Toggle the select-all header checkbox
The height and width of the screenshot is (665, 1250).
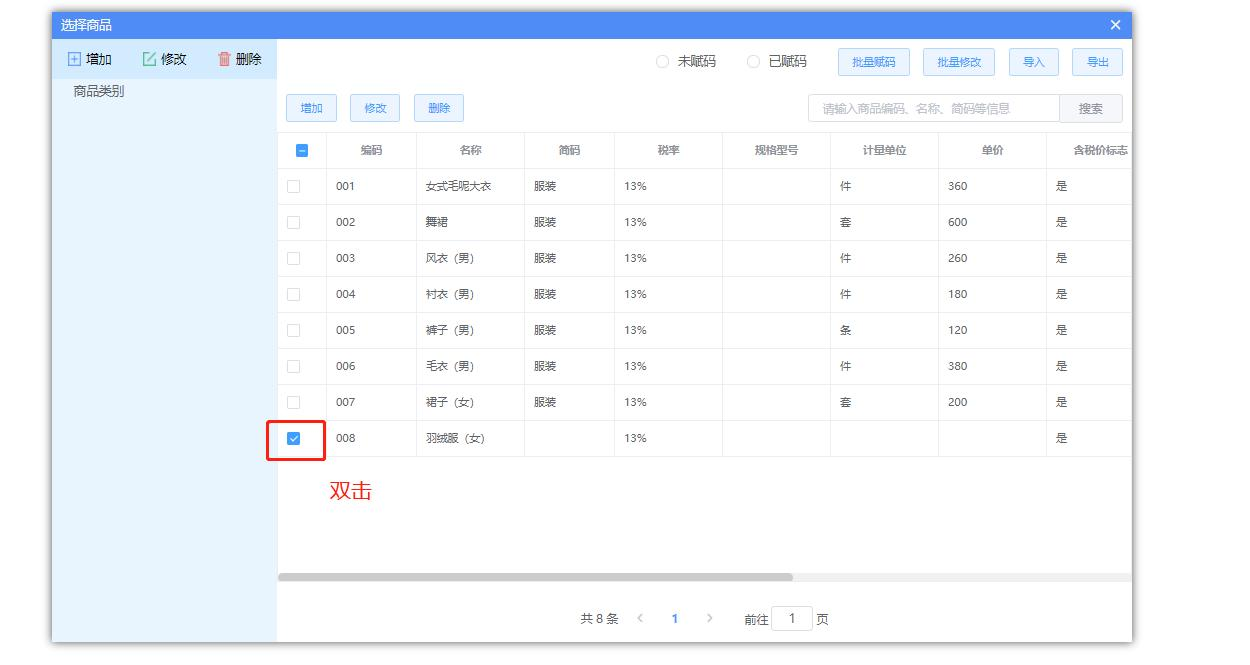[302, 151]
